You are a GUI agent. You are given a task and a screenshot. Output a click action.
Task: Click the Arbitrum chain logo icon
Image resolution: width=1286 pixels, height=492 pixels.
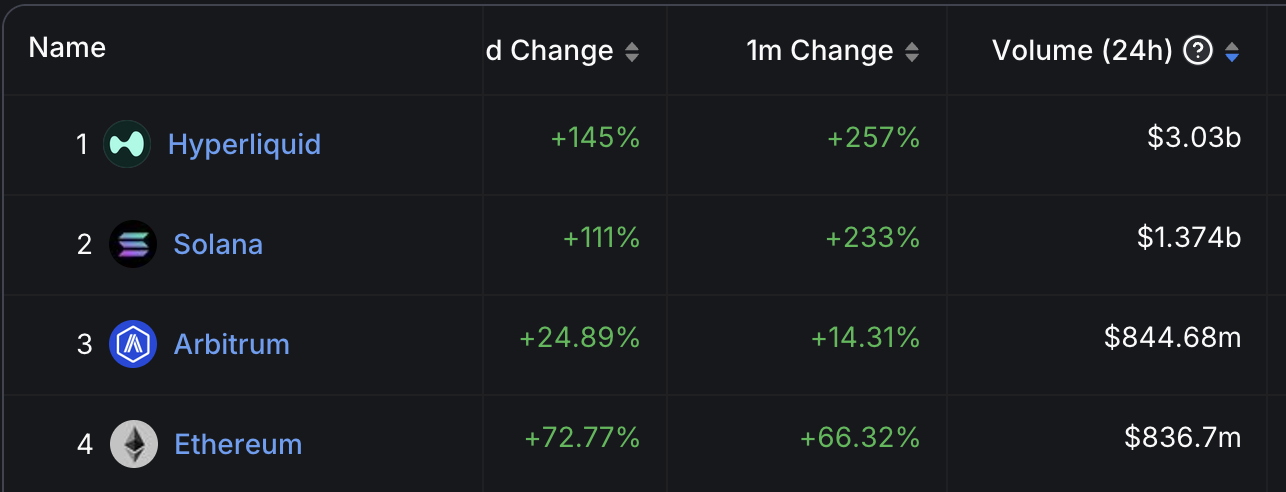point(133,344)
